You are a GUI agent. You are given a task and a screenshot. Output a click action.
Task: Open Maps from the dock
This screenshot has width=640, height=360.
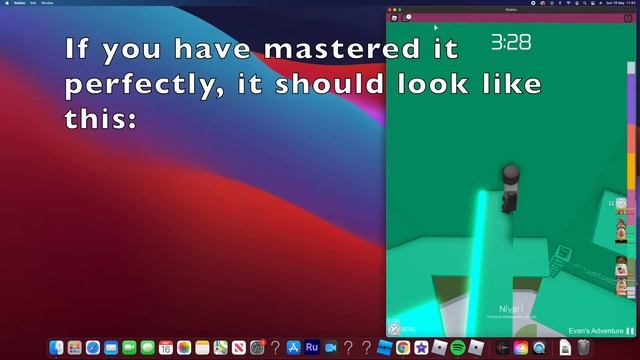point(220,348)
